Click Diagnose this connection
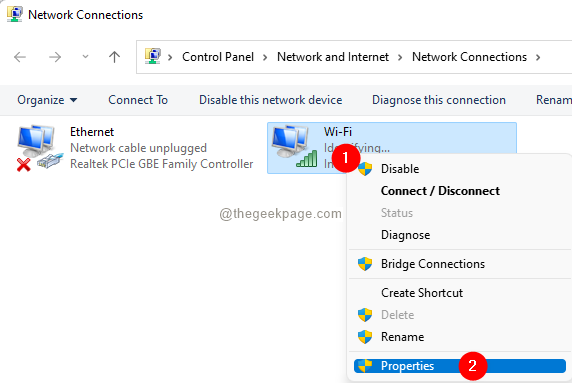572x383 pixels. coord(439,100)
